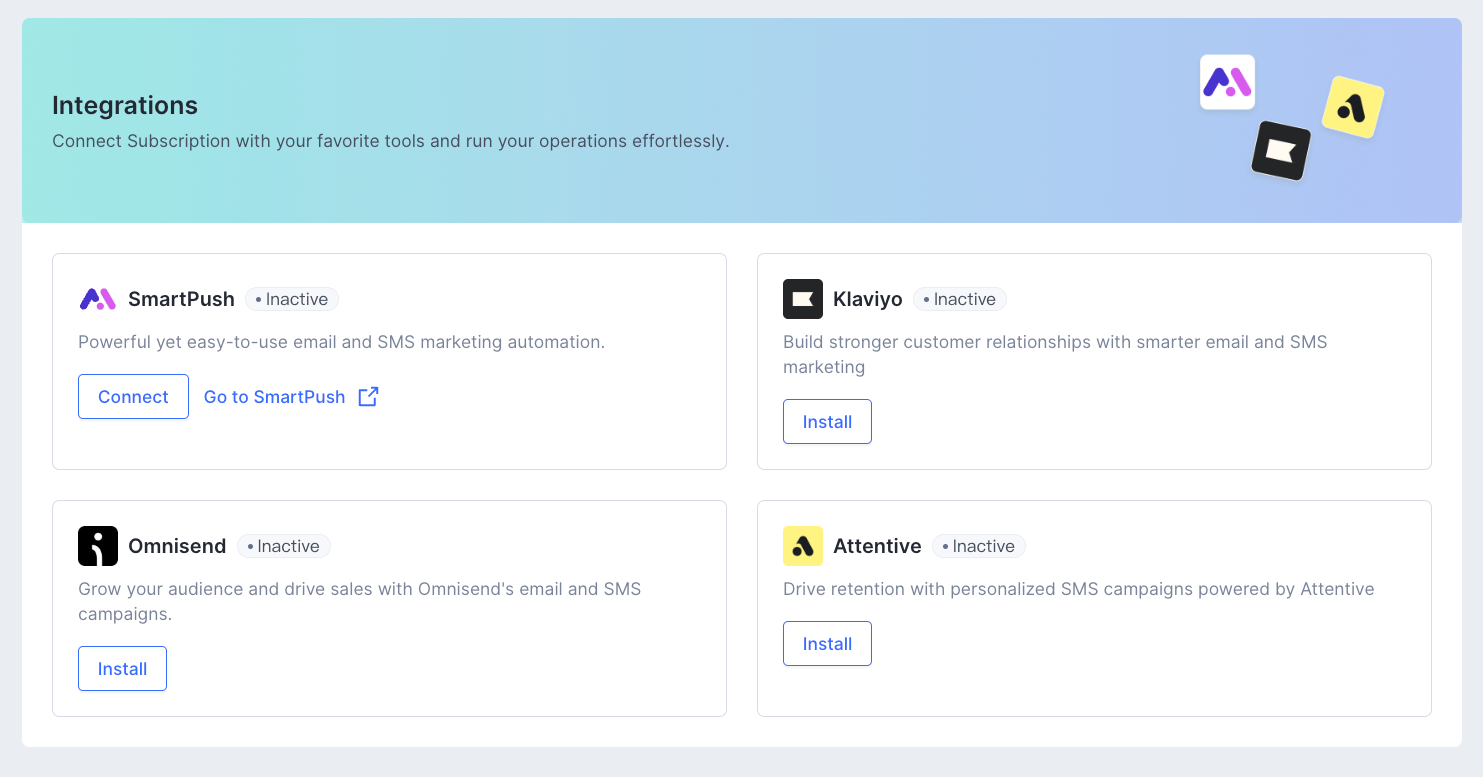This screenshot has width=1483, height=777.
Task: Select the Omnisend card title
Action: (177, 546)
